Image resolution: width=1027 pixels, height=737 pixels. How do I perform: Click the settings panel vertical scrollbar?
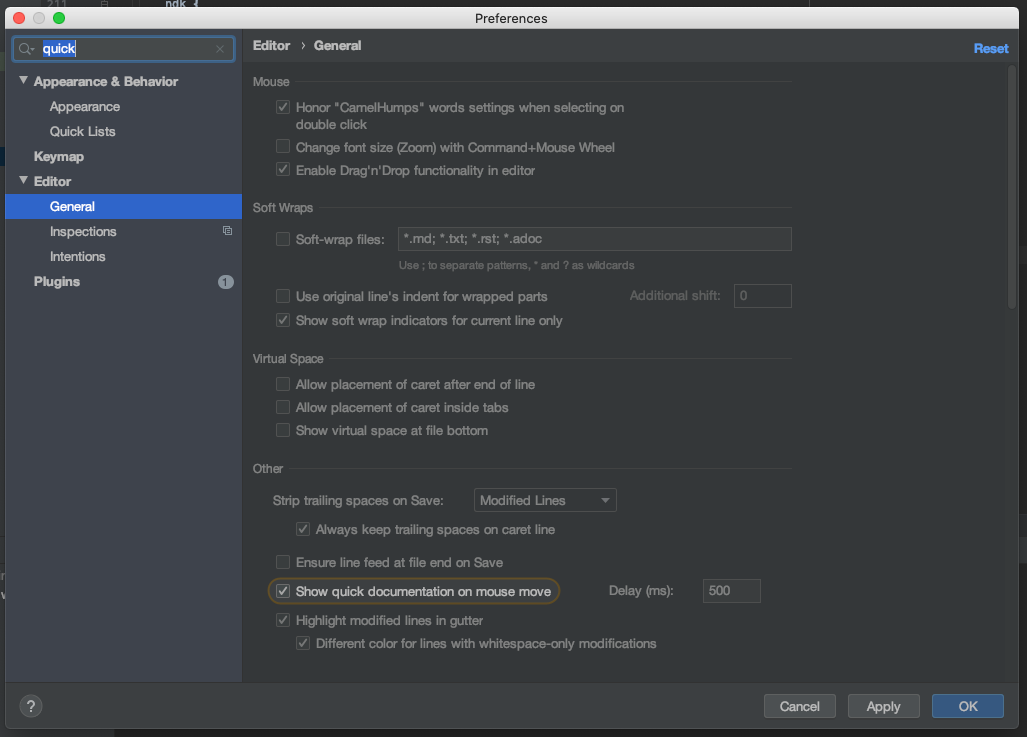point(1013,187)
